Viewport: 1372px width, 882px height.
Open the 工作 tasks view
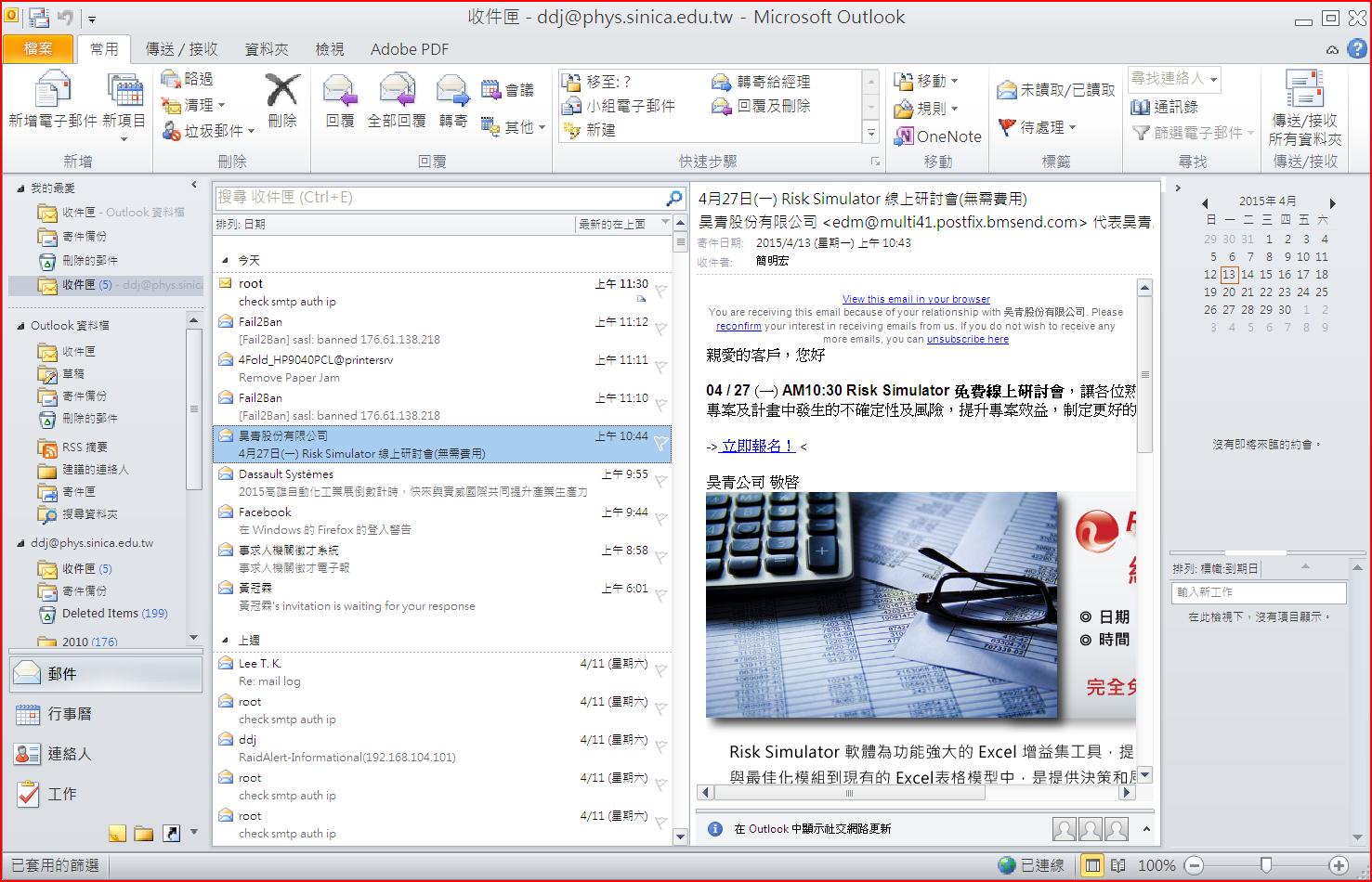(x=105, y=794)
